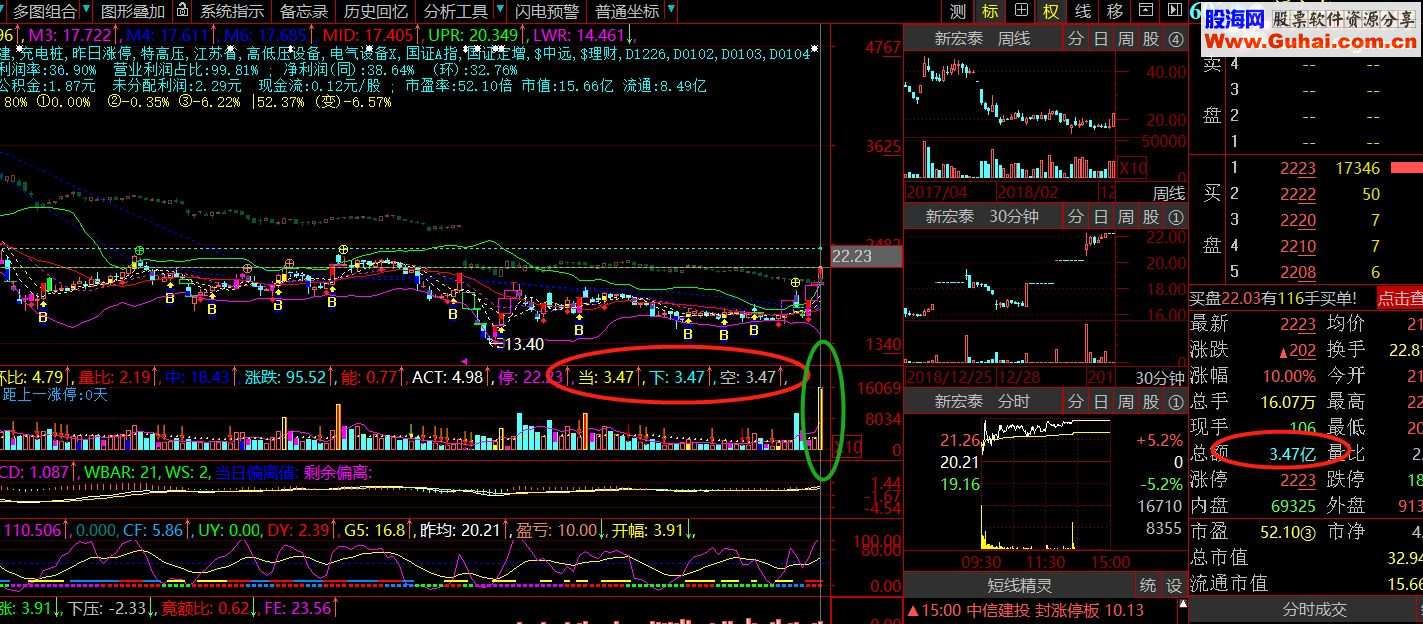1423x624 pixels.
Task: Expand the dropdown arrow beside 多图组合
Action: (x=85, y=11)
